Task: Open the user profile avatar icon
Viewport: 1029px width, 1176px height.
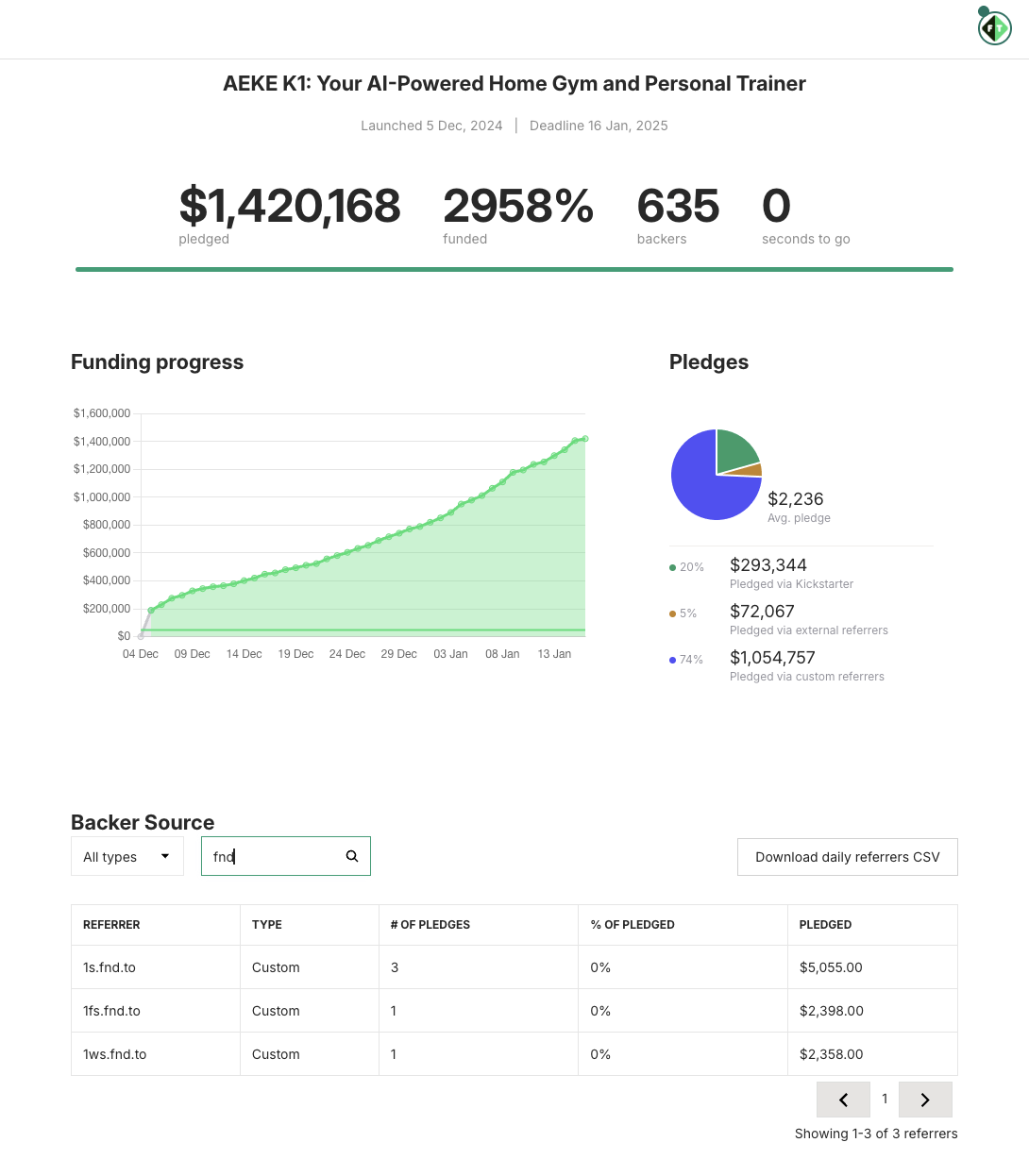Action: (x=994, y=28)
